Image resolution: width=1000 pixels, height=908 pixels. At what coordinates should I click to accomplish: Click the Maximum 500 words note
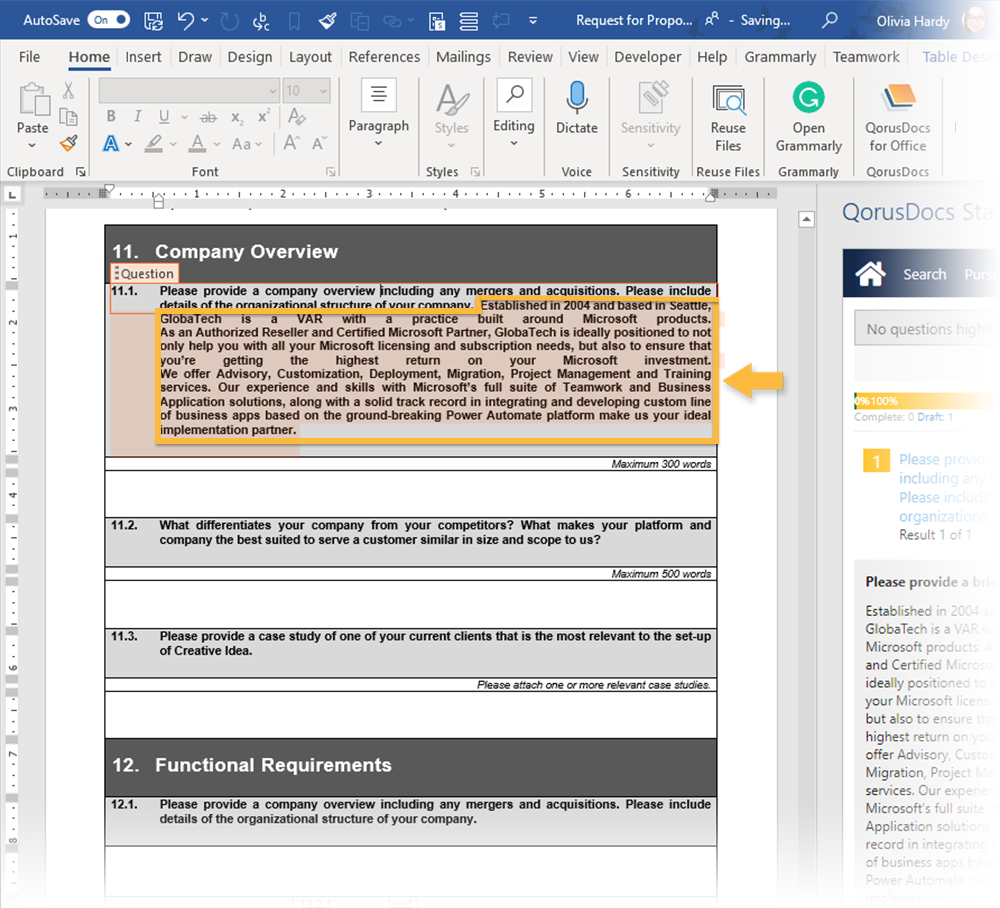(661, 574)
